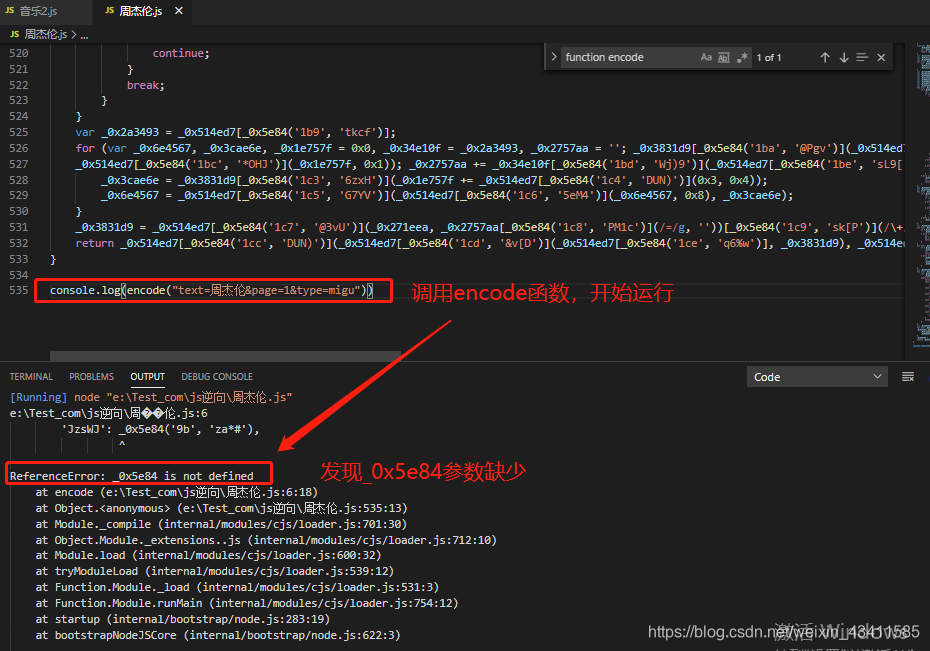Viewport: 930px width, 651px height.
Task: Click the breadcrumb ellipsis after 周杰伦.js
Action: pyautogui.click(x=84, y=35)
